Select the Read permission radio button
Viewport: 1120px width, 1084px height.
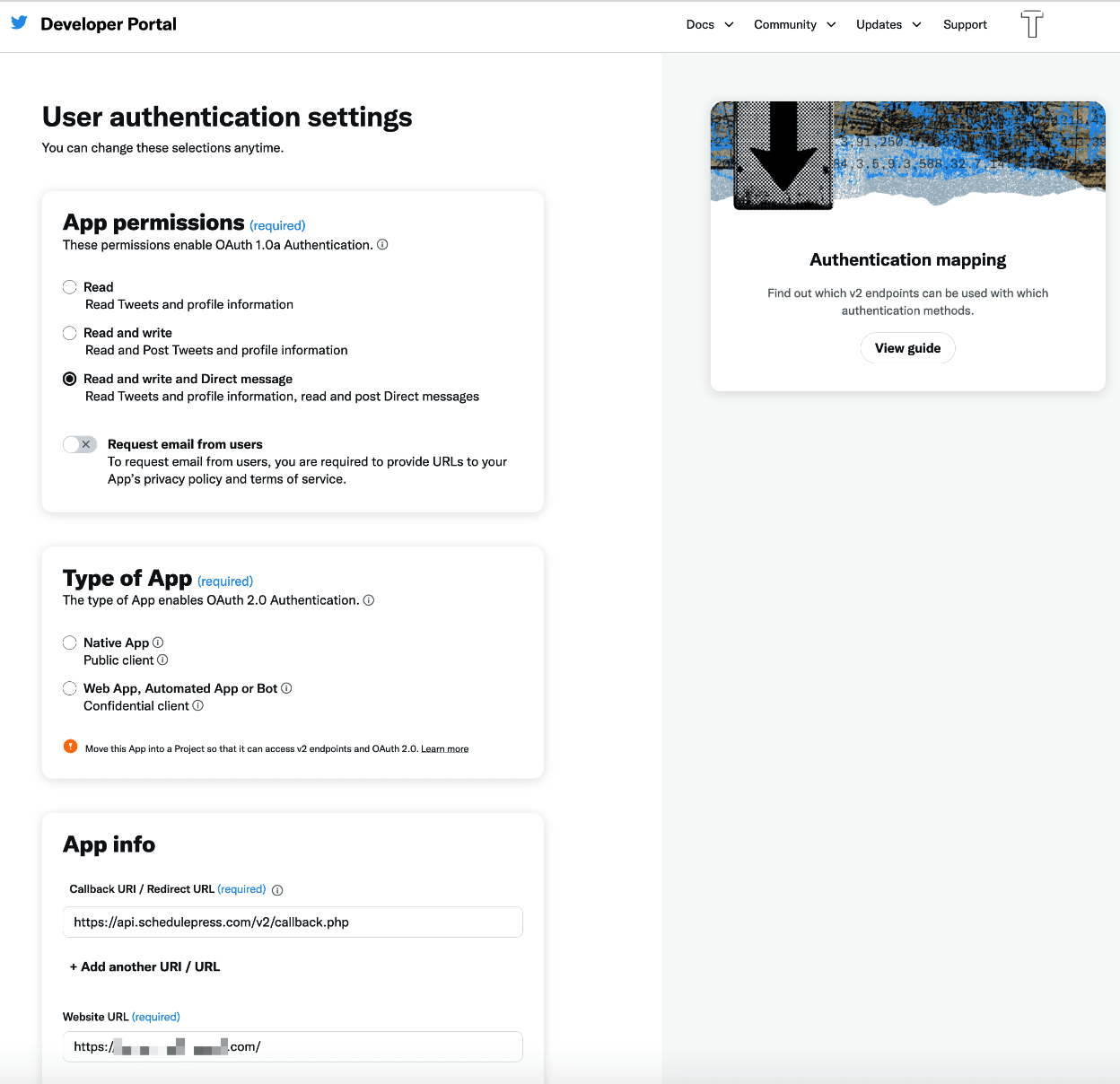click(69, 287)
